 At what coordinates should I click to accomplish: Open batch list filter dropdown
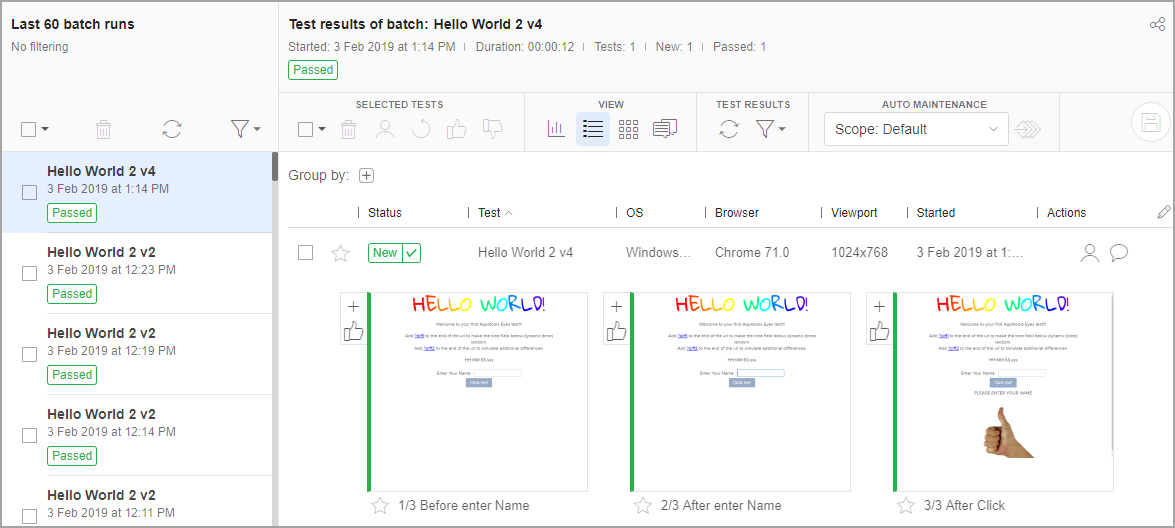click(x=245, y=129)
